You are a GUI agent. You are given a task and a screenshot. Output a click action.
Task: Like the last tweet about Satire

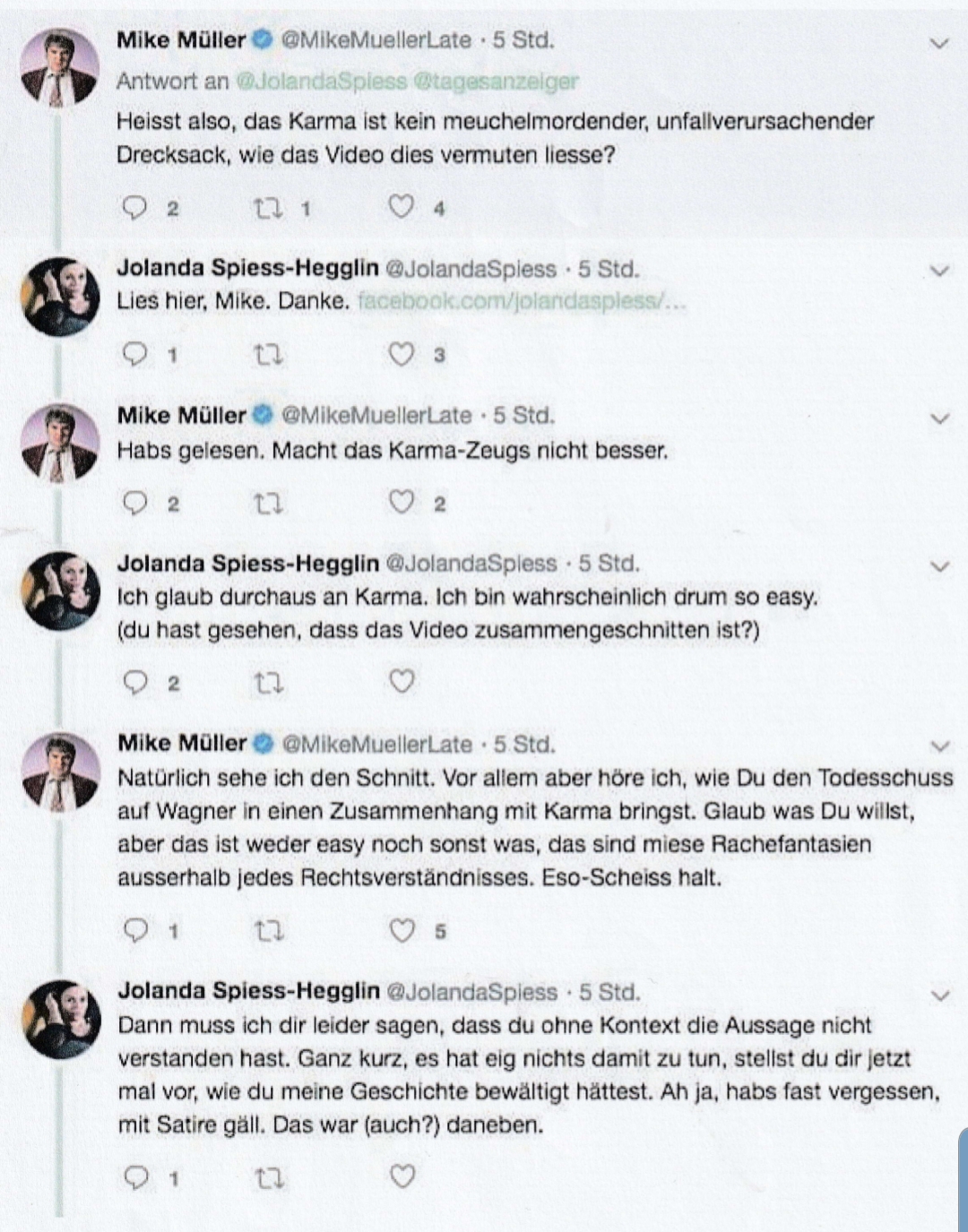[402, 1176]
